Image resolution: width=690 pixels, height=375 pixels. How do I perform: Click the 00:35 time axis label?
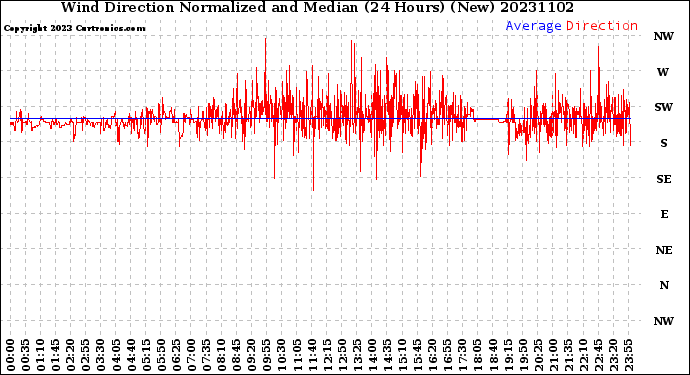(x=26, y=355)
